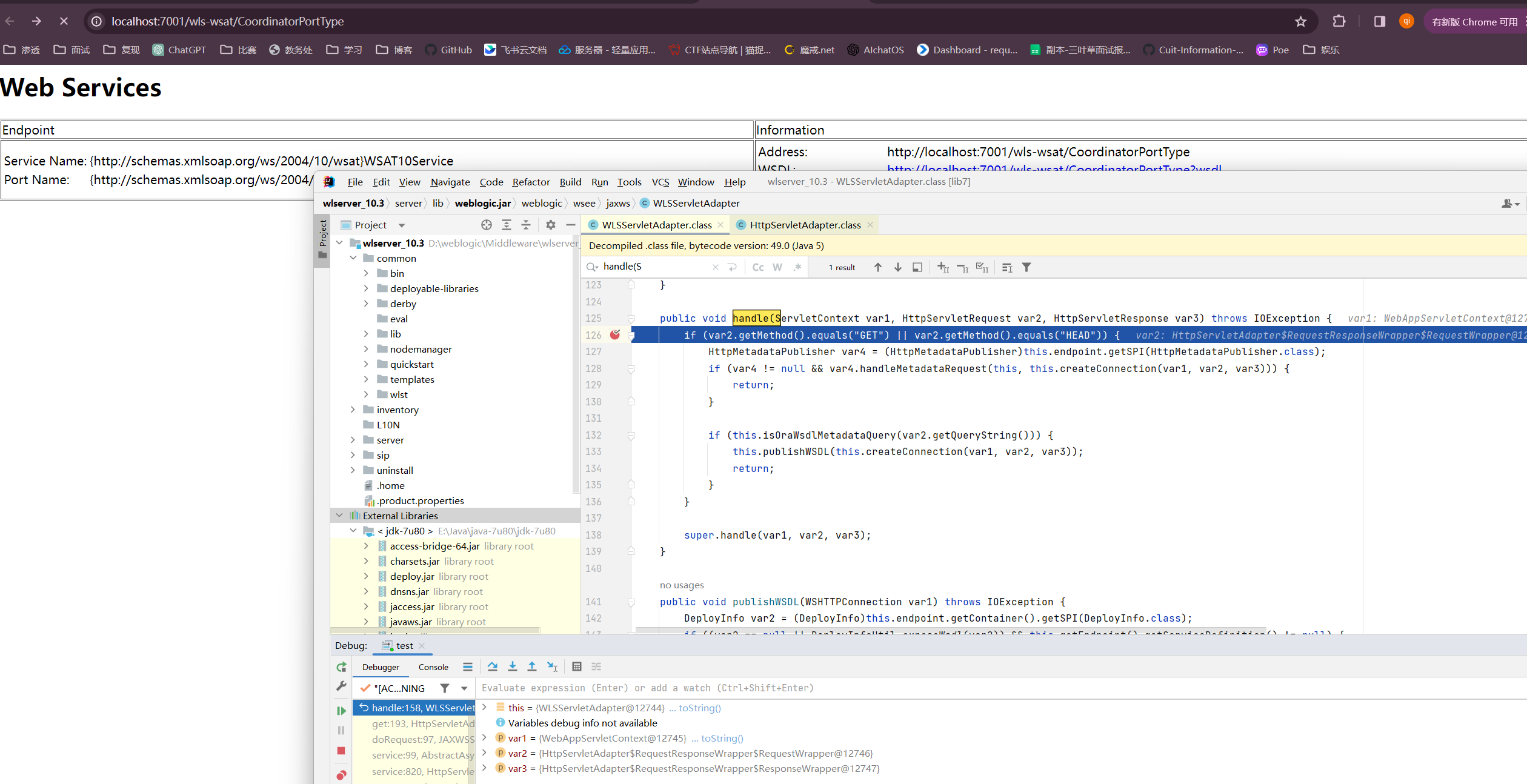
Task: Open search results in Find window
Action: [917, 267]
